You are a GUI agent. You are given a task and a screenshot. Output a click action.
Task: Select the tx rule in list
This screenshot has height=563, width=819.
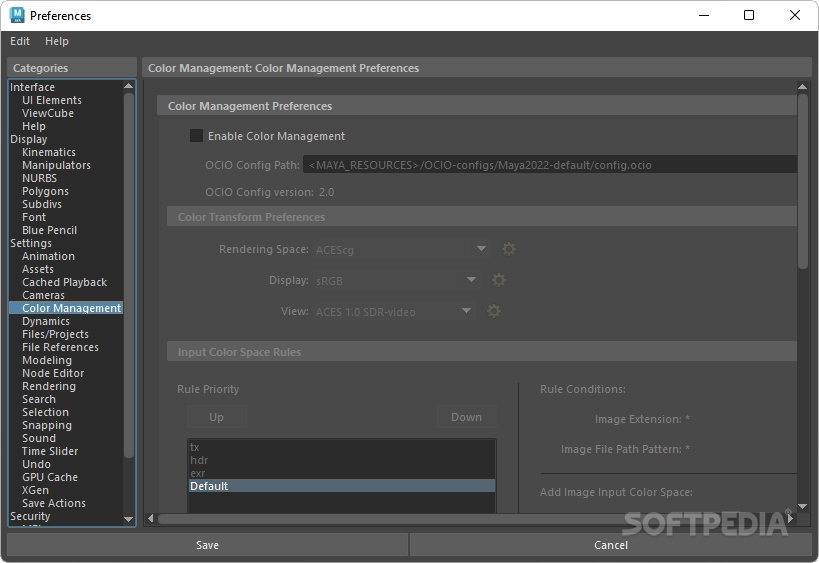coord(342,447)
